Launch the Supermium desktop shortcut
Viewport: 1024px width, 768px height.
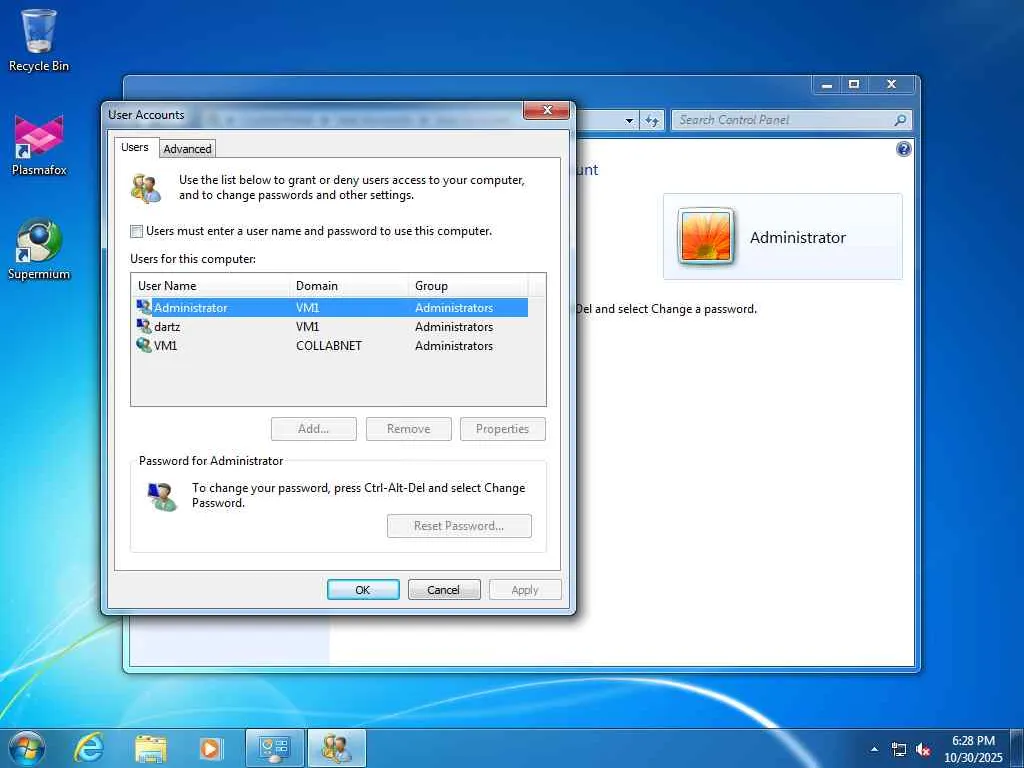pos(39,249)
